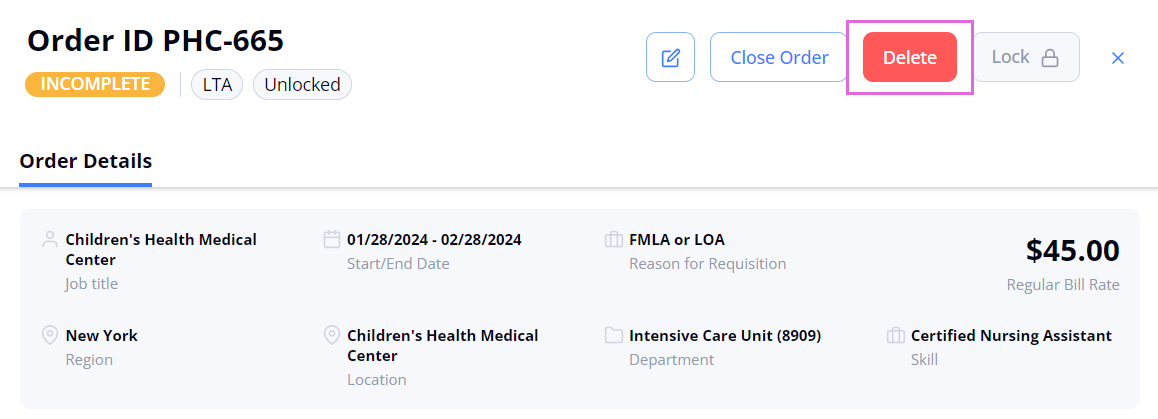The height and width of the screenshot is (419, 1158).
Task: Click the LTA tag chip
Action: 218,84
